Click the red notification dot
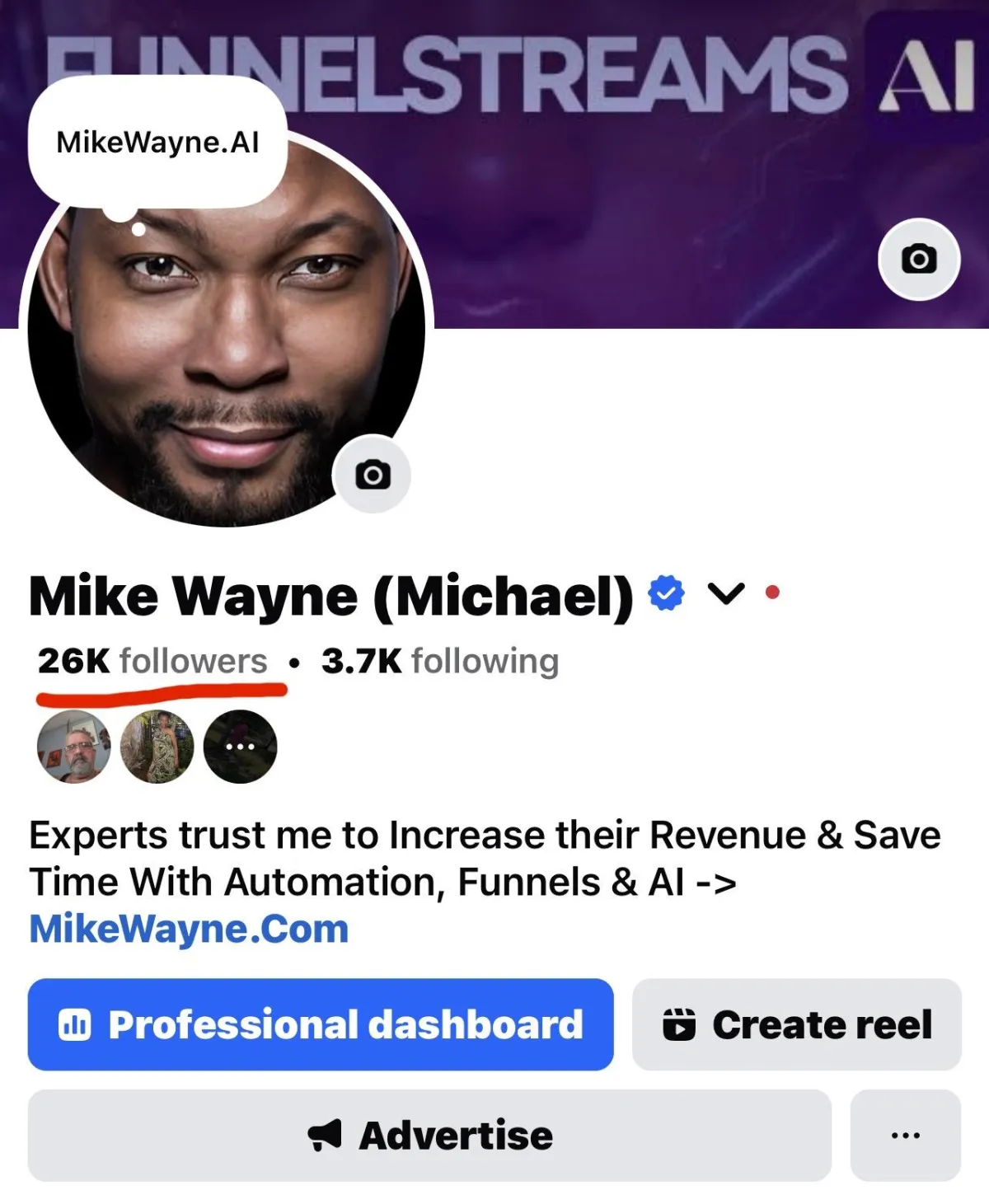This screenshot has height=1204, width=989. pyautogui.click(x=772, y=592)
